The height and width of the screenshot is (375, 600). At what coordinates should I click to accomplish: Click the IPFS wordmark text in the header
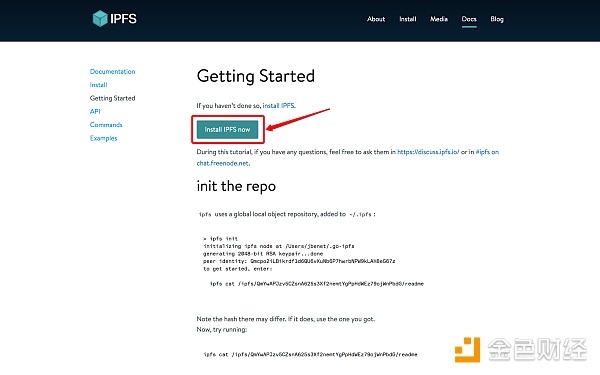click(123, 19)
